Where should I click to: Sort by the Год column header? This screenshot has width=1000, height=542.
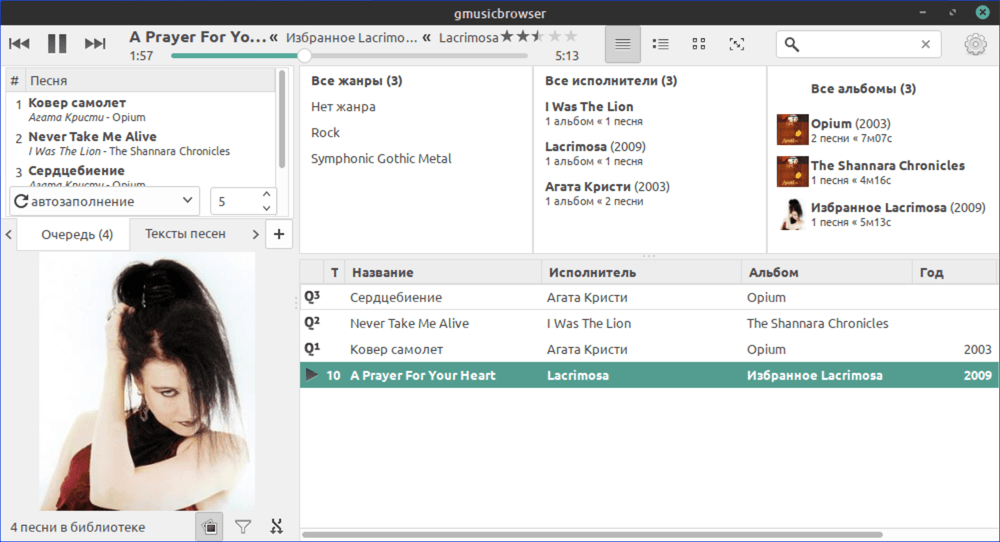954,272
